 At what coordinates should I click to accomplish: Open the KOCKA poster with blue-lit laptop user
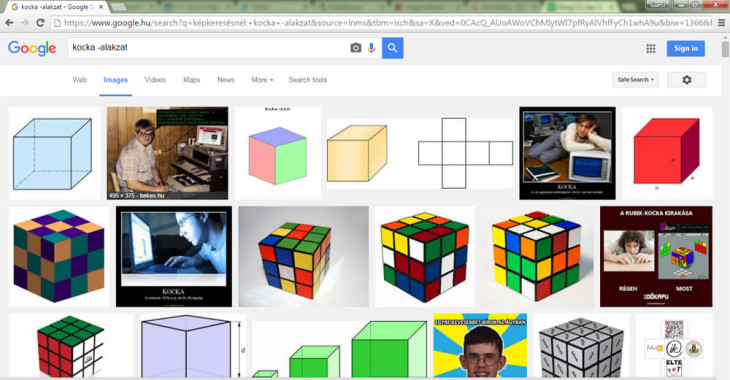174,257
